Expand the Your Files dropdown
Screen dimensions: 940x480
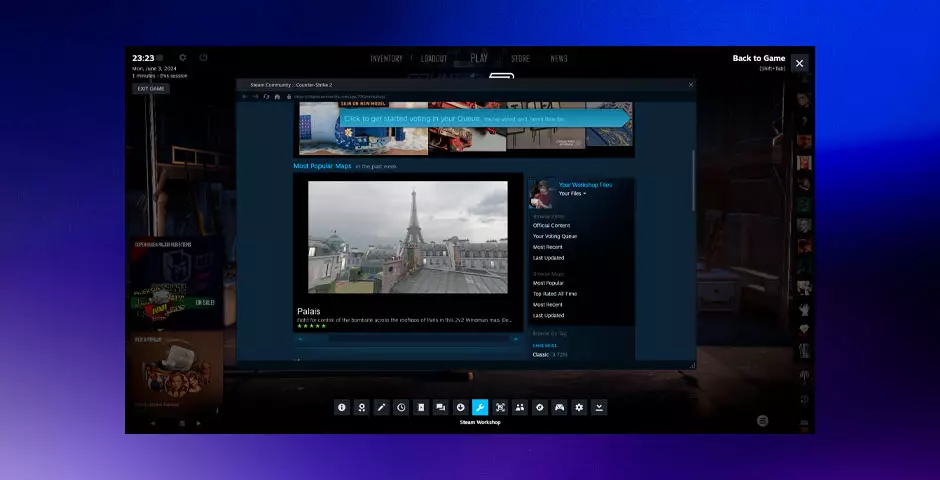coord(573,194)
